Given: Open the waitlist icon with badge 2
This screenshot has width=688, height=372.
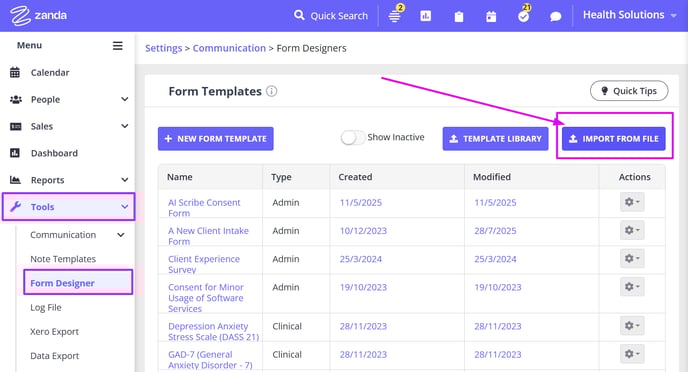Looking at the screenshot, I should point(395,16).
